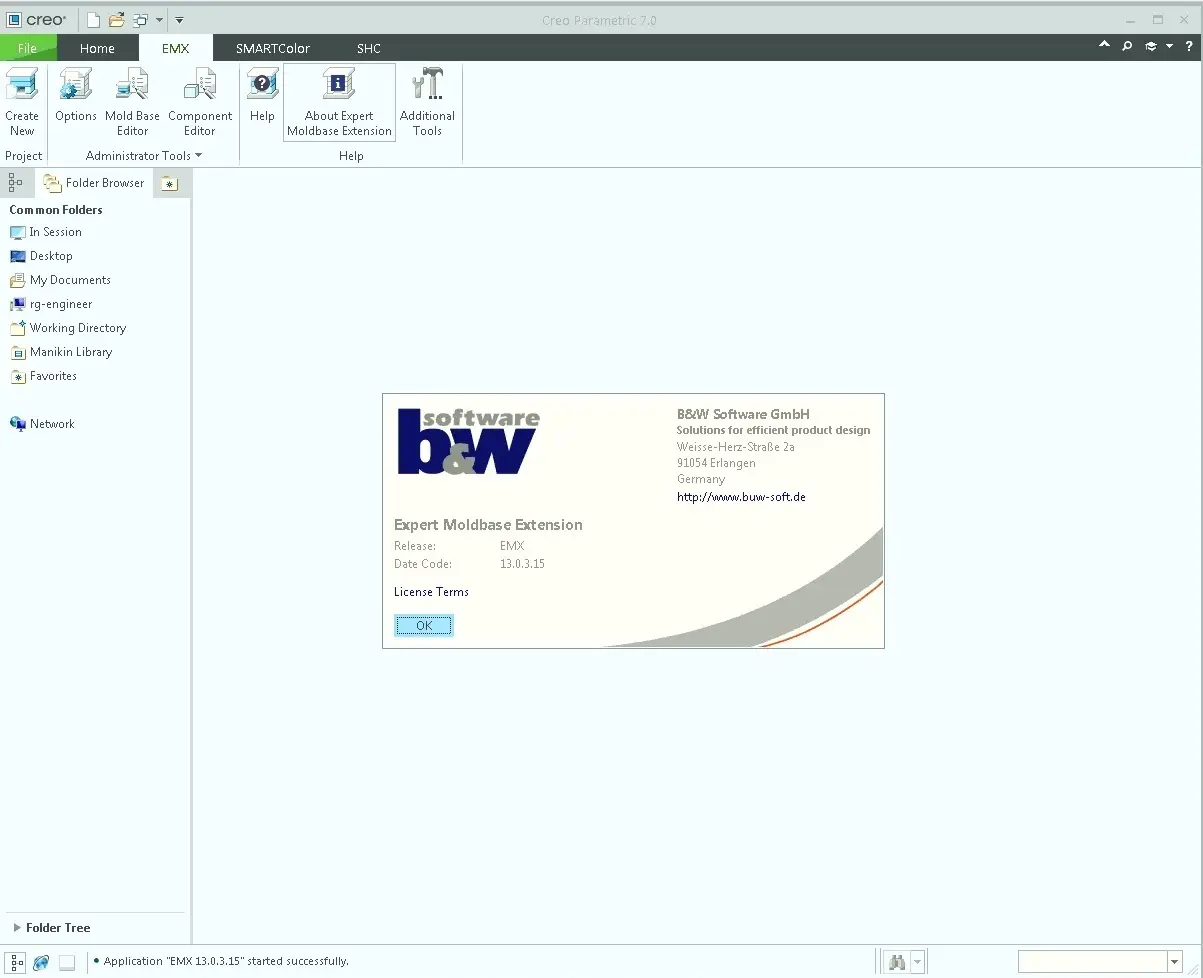Click OK in the About dialog
The image size is (1203, 978).
click(x=424, y=626)
